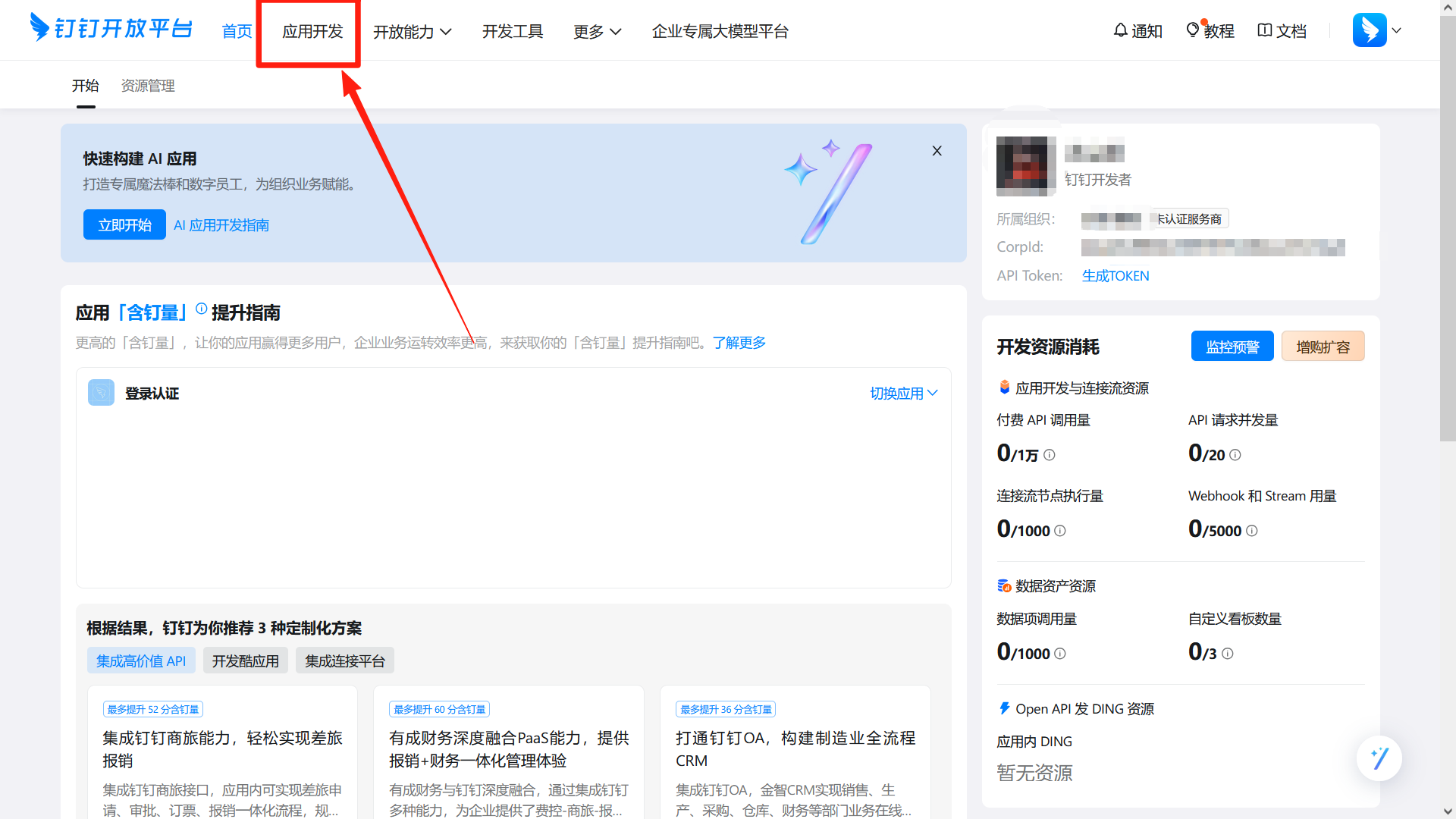Click the 最多提升 52 分含钉量 tag
The height and width of the screenshot is (819, 1456).
153,710
